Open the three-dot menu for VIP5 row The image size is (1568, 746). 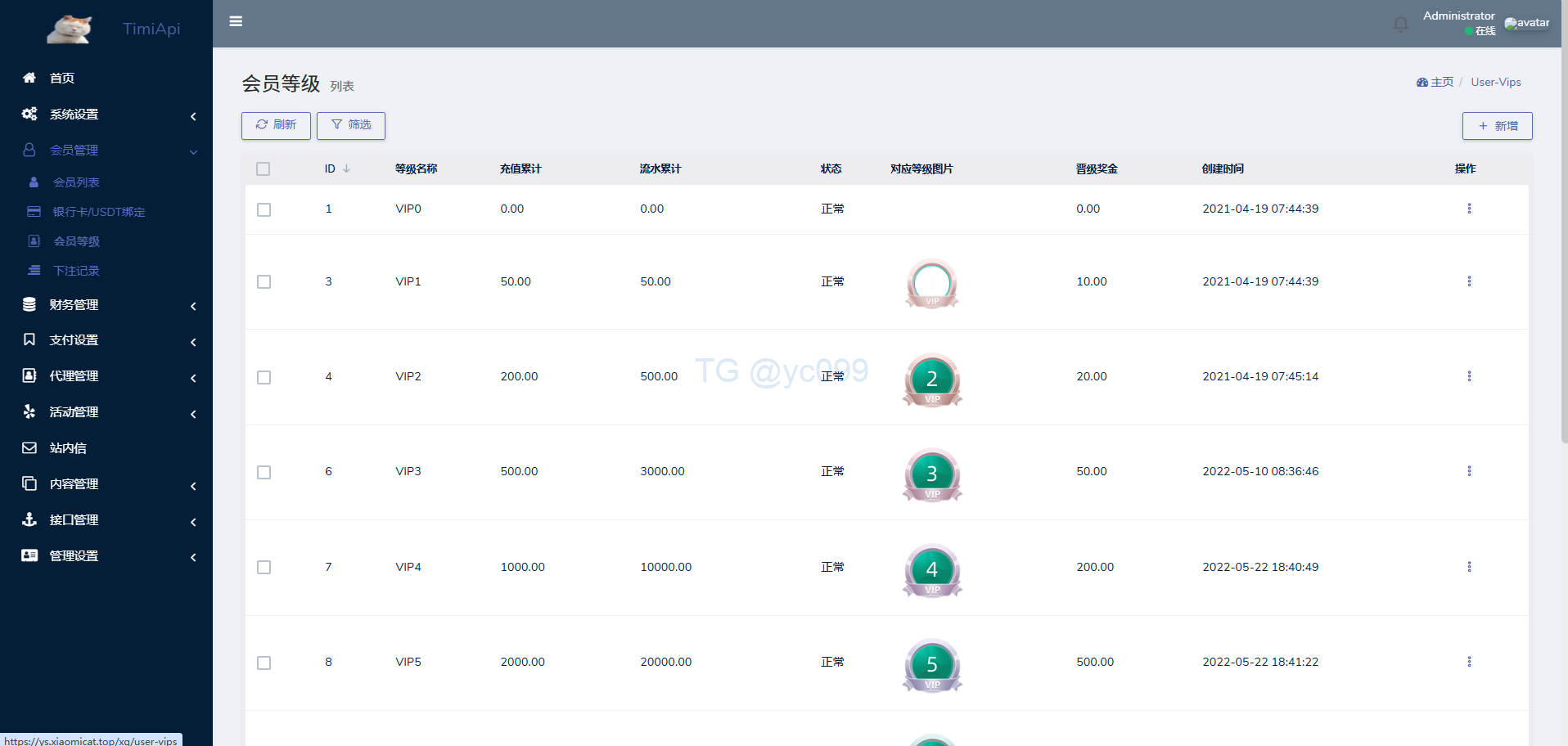(1469, 662)
